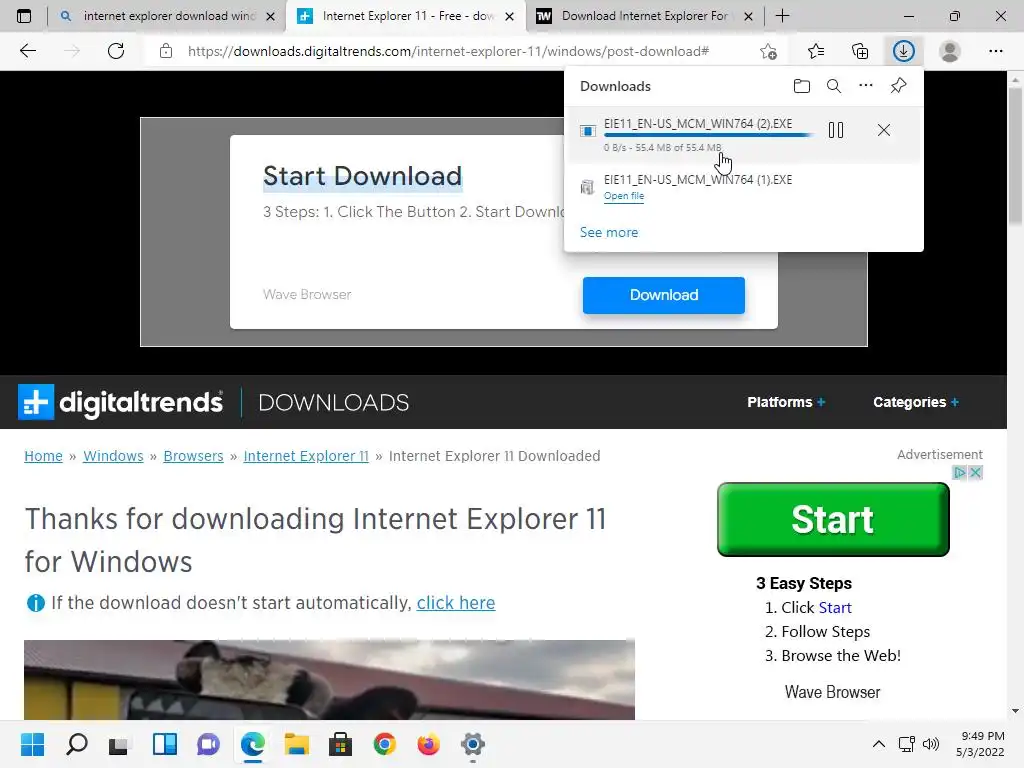This screenshot has height=768, width=1024.
Task: Click the blue Download button
Action: [664, 295]
